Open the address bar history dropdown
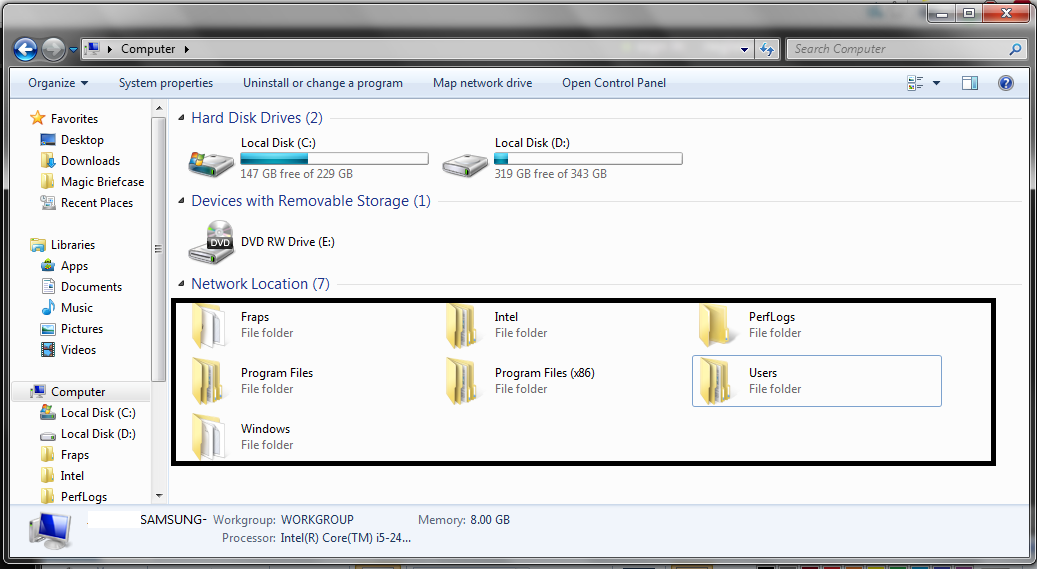The width and height of the screenshot is (1037, 569). pos(745,49)
